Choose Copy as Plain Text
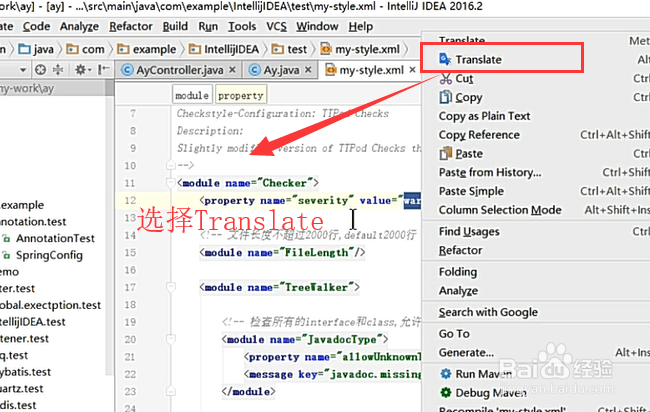 (484, 116)
